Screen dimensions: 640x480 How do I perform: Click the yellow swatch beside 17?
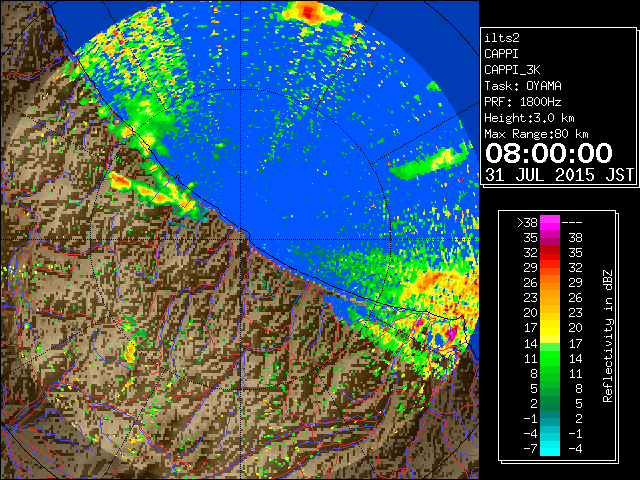[550, 328]
